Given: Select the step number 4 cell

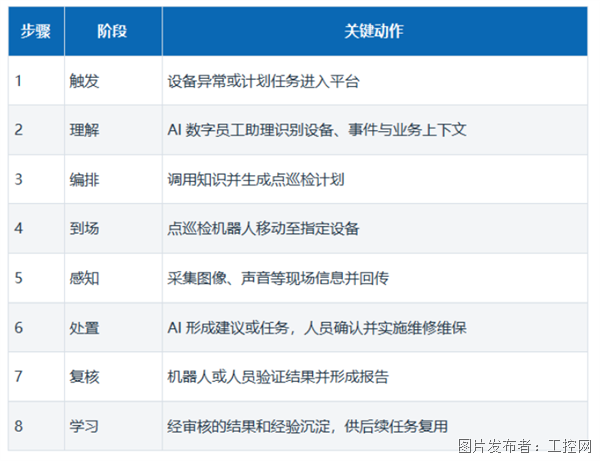Looking at the screenshot, I should click(x=36, y=228).
